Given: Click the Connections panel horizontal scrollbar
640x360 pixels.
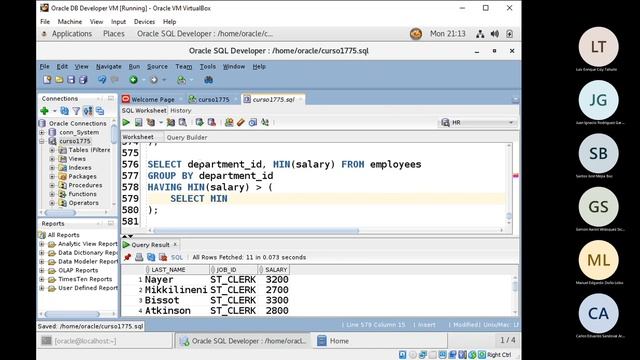Looking at the screenshot, I should click(x=60, y=213).
